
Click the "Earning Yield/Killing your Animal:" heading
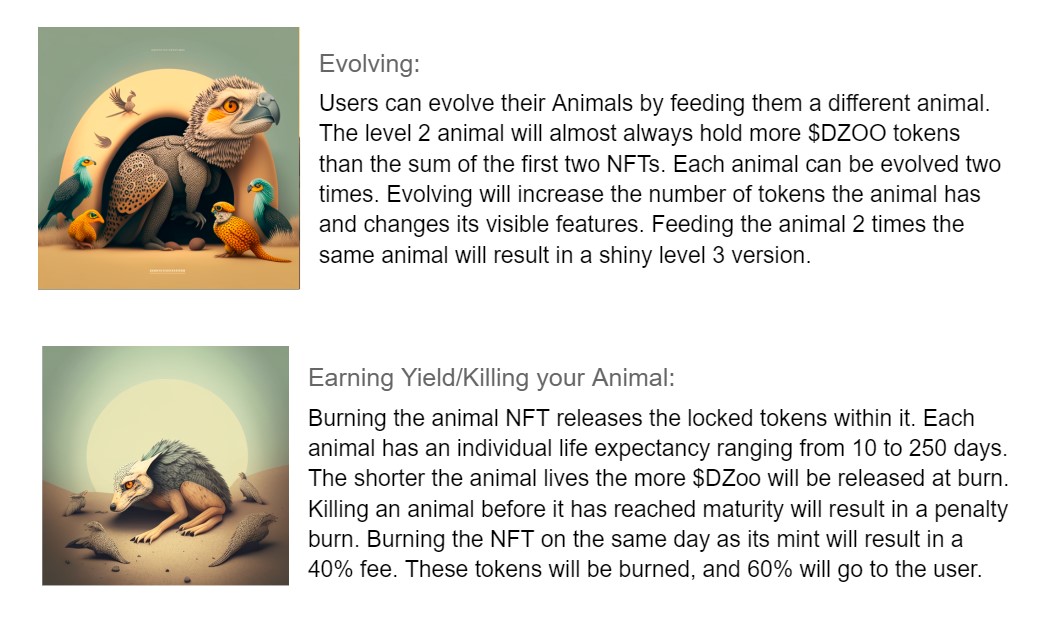point(491,378)
